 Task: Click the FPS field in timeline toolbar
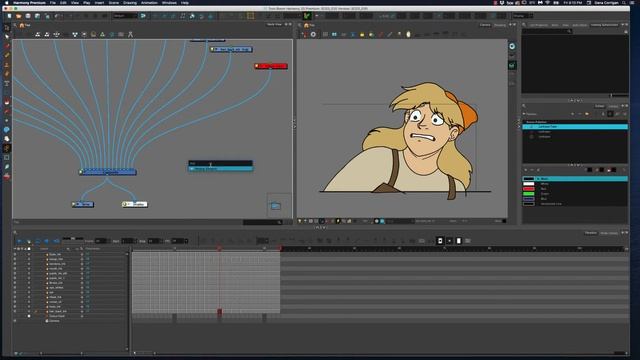coord(179,241)
